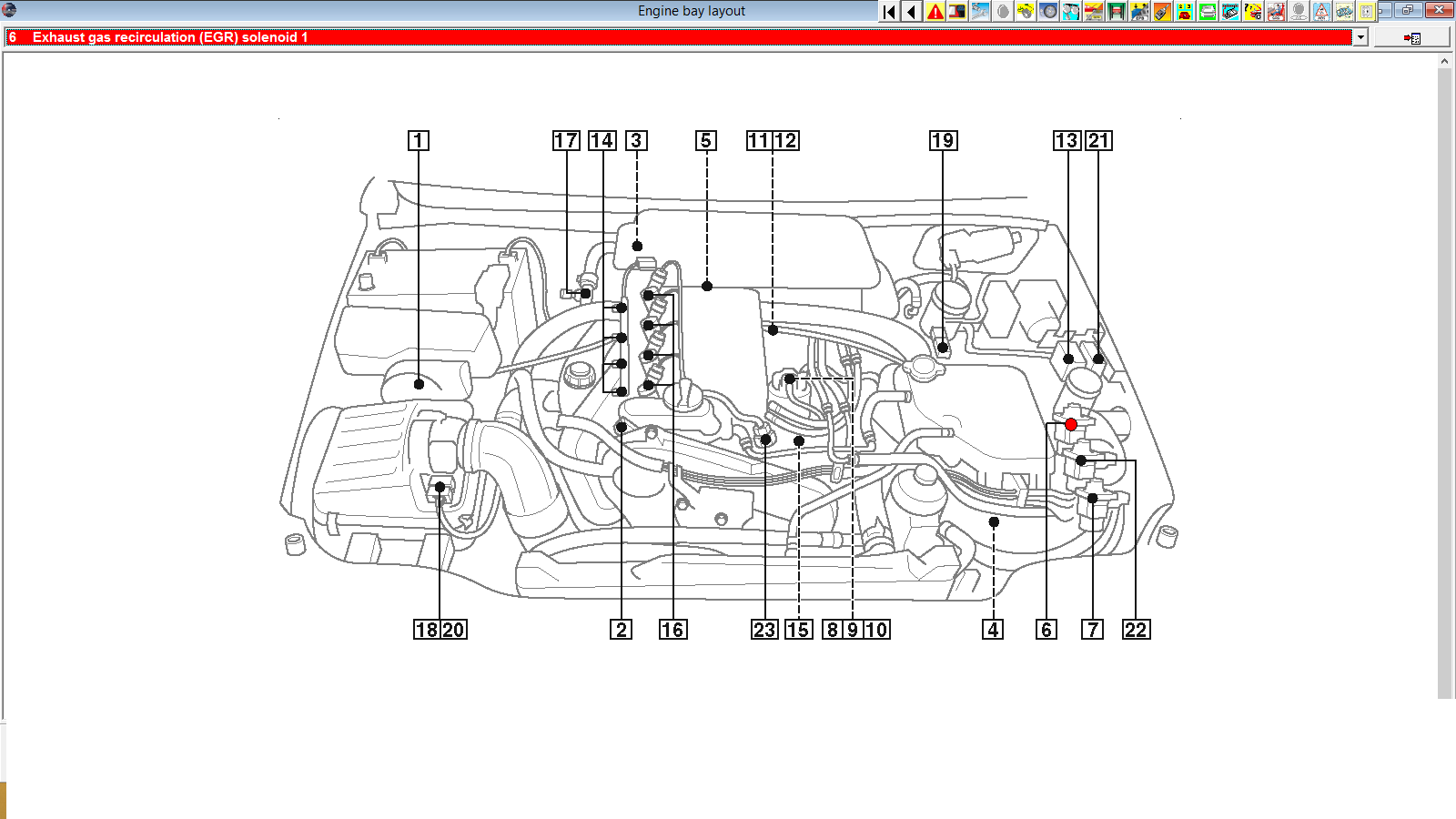Screen dimensions: 1456x819
Task: Select component label 22 in diagram
Action: click(x=1136, y=630)
